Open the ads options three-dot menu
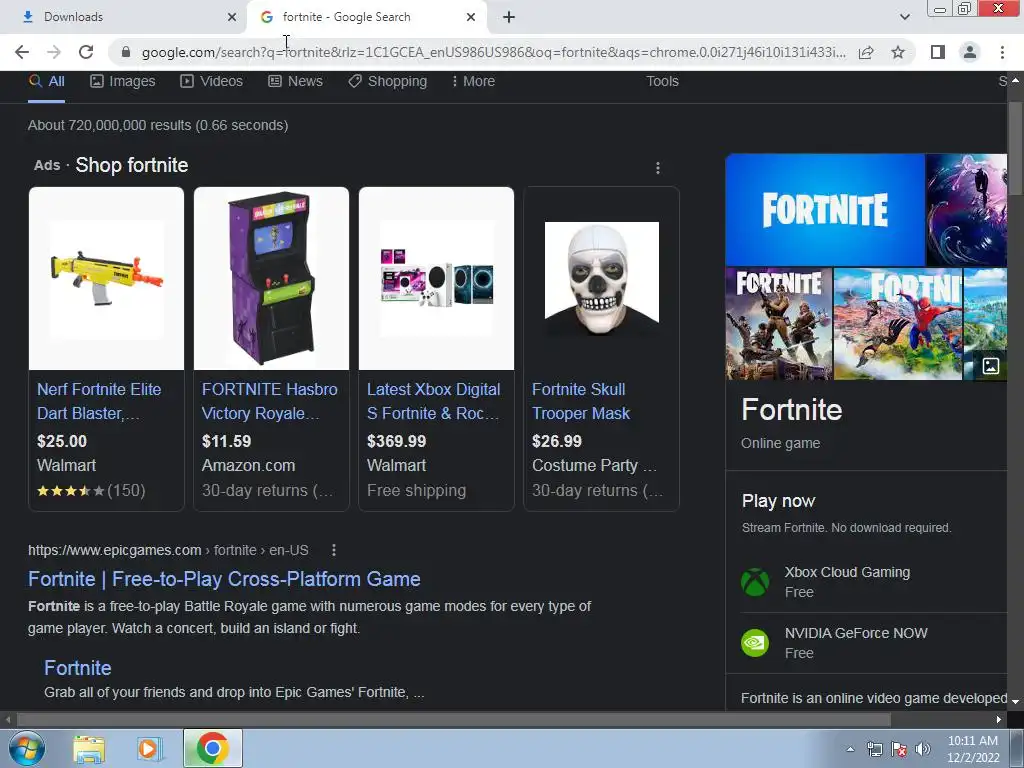The width and height of the screenshot is (1024, 768). tap(658, 168)
